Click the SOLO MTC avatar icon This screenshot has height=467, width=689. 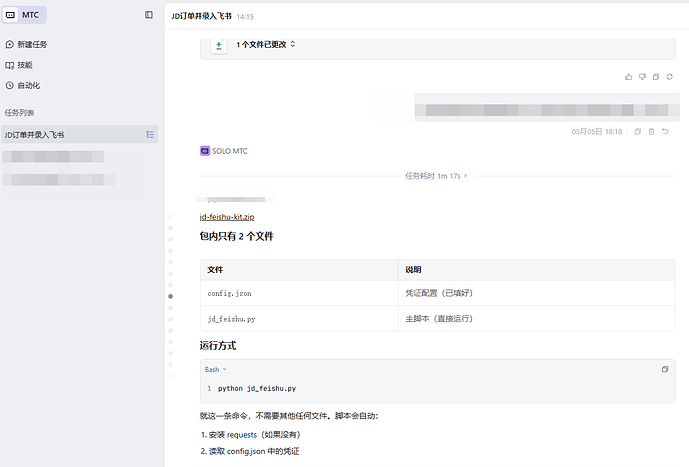point(205,151)
